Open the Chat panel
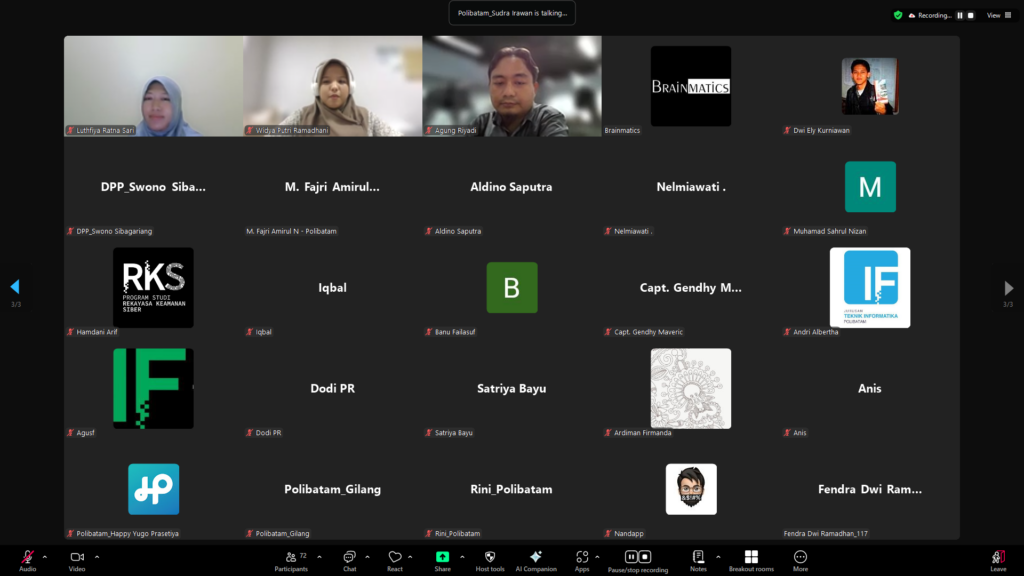Screen dimensions: 1024x576 point(349,558)
